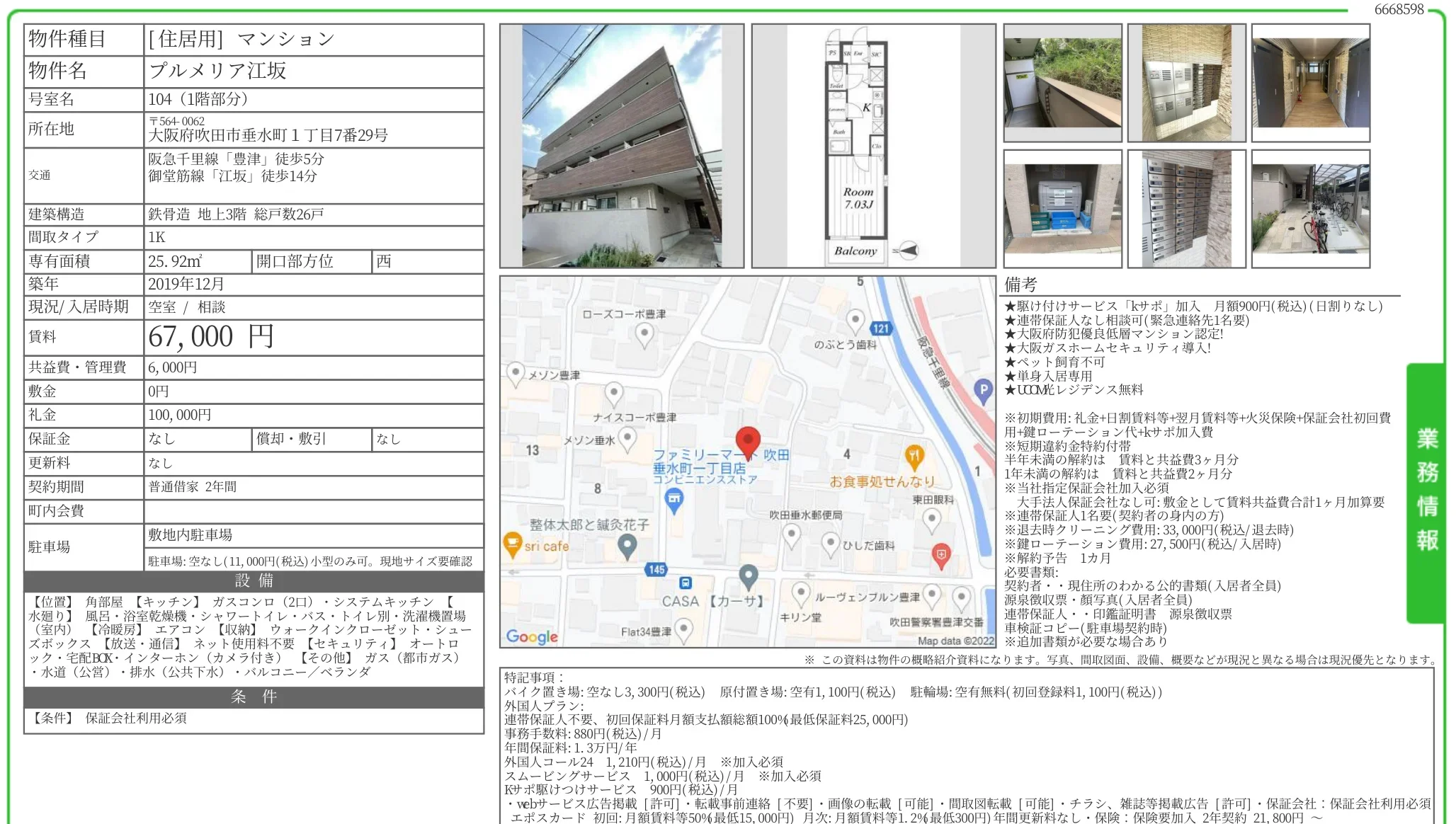Click the CASA【カーサ】 dark gray map pin
The height and width of the screenshot is (824, 1456).
[x=749, y=576]
